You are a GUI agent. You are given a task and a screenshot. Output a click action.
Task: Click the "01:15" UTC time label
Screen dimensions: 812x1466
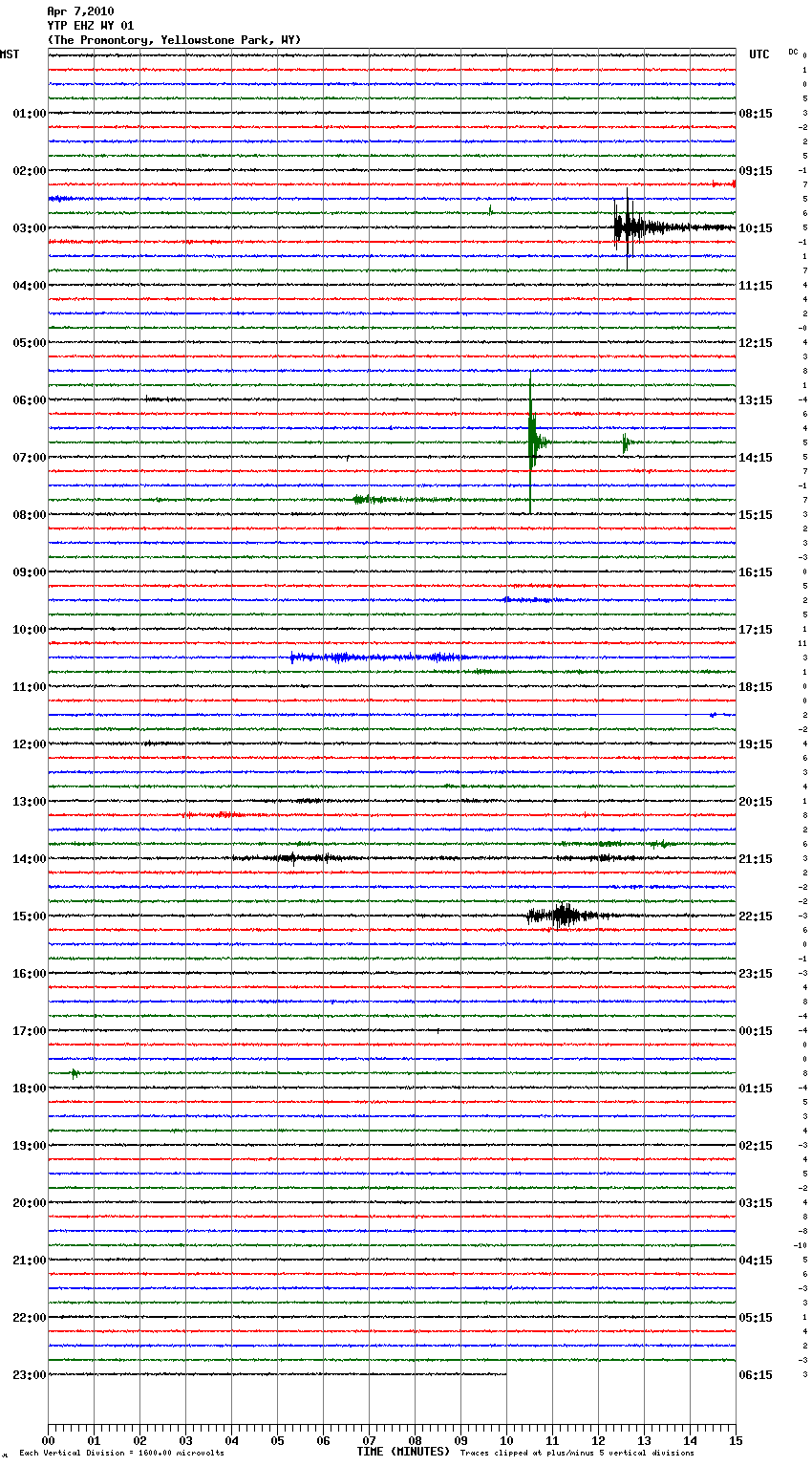pos(756,1089)
